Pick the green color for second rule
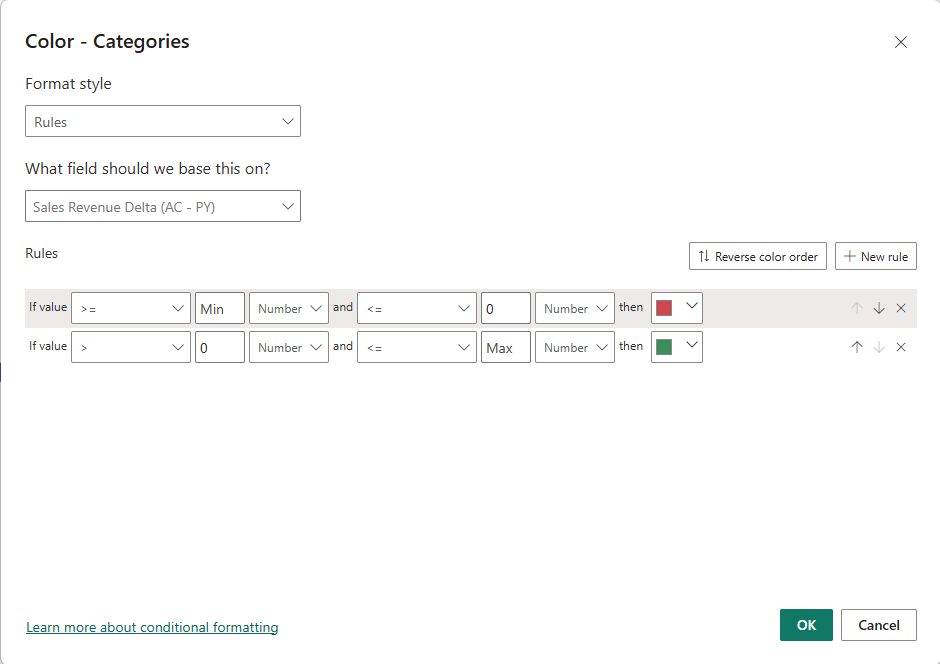940x664 pixels. 676,347
